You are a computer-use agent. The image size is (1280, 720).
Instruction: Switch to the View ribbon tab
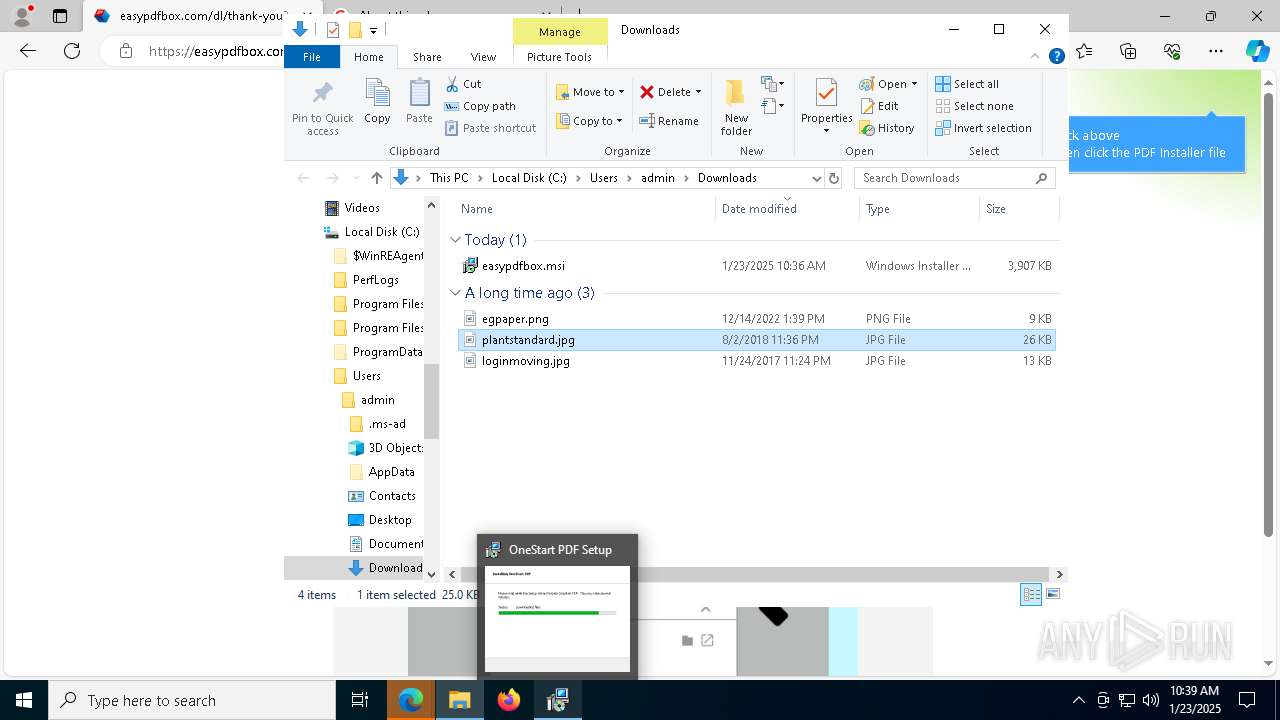[x=483, y=57]
